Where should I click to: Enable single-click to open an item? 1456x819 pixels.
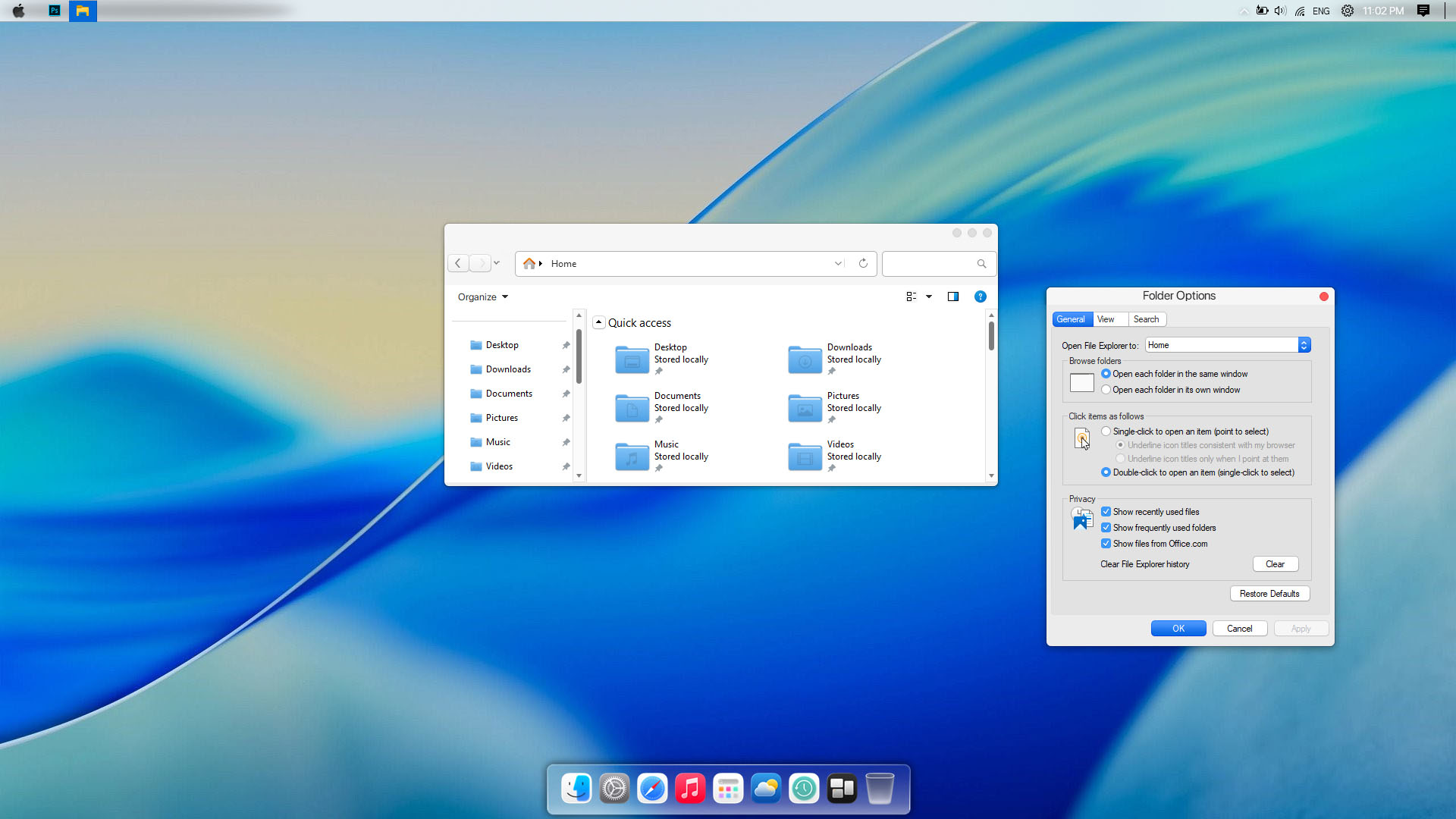(x=1106, y=431)
